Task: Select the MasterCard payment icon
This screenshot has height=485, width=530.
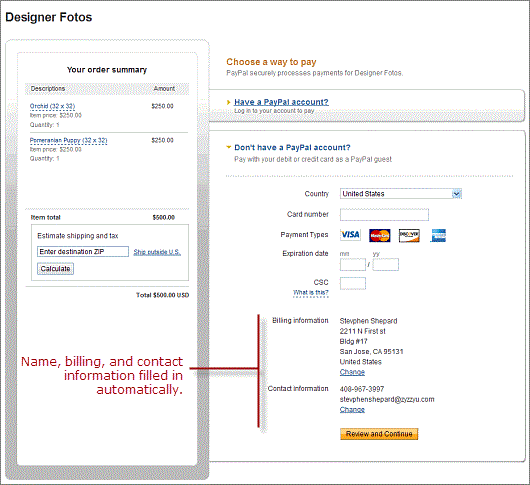Action: point(380,236)
